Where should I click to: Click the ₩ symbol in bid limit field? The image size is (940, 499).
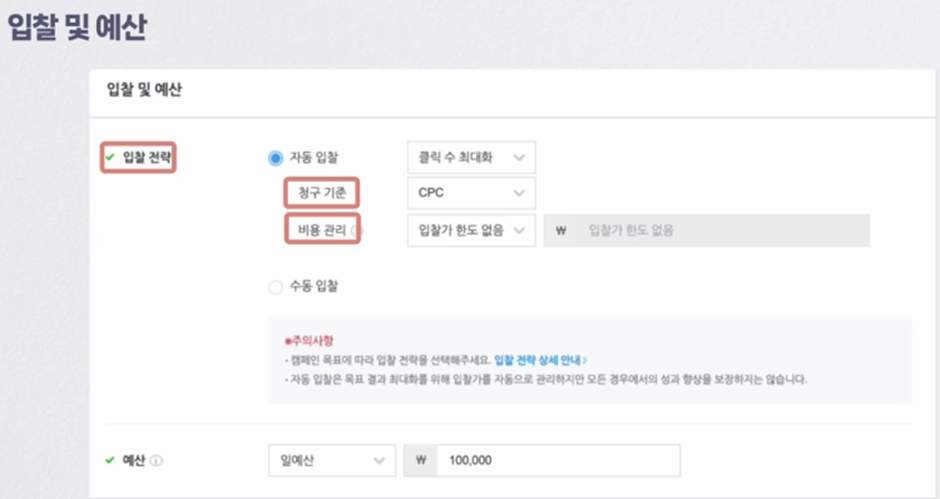tap(561, 230)
